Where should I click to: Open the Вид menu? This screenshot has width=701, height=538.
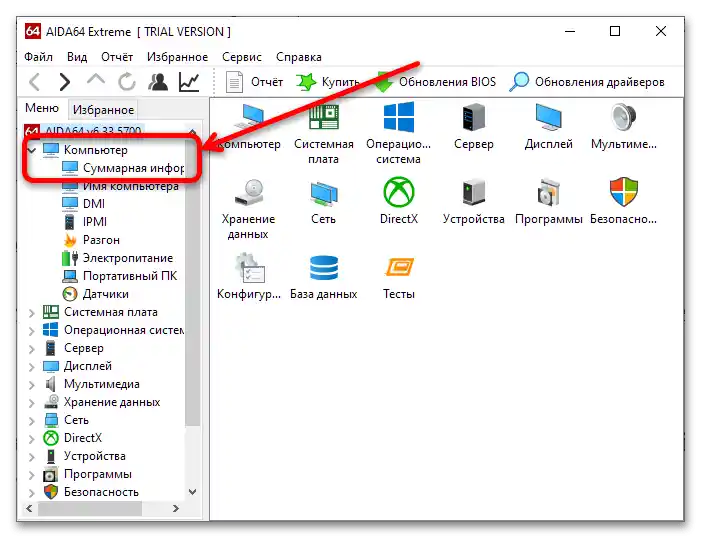[77, 57]
